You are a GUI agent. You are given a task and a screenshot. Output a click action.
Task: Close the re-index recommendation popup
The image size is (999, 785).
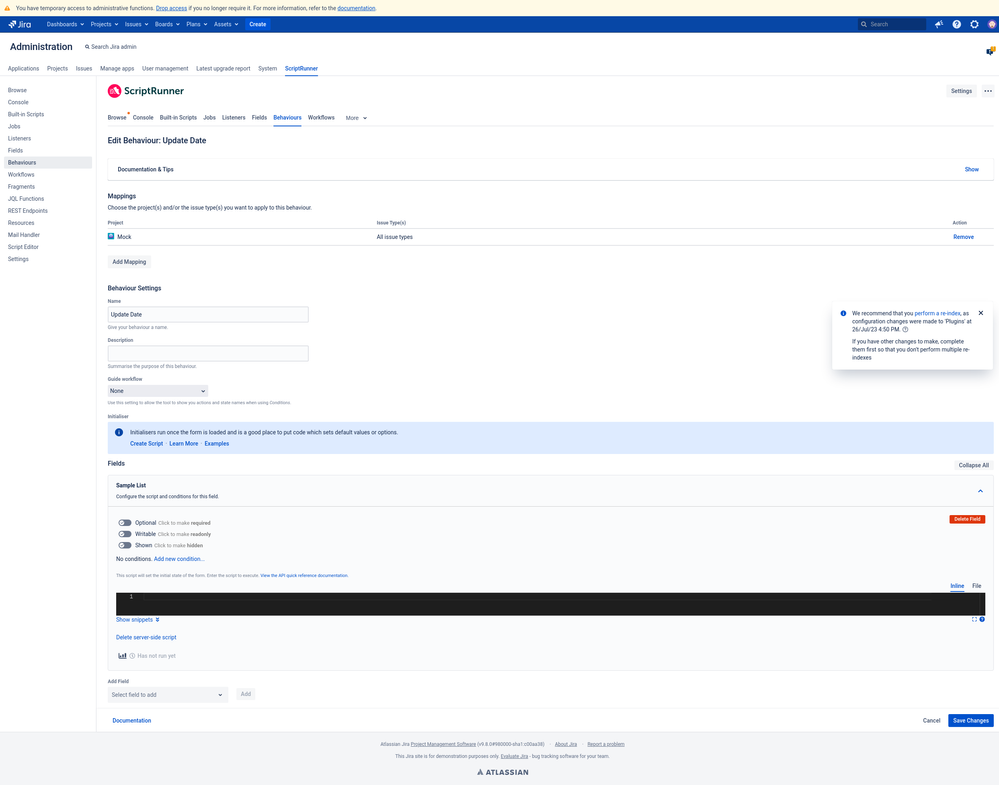click(981, 313)
